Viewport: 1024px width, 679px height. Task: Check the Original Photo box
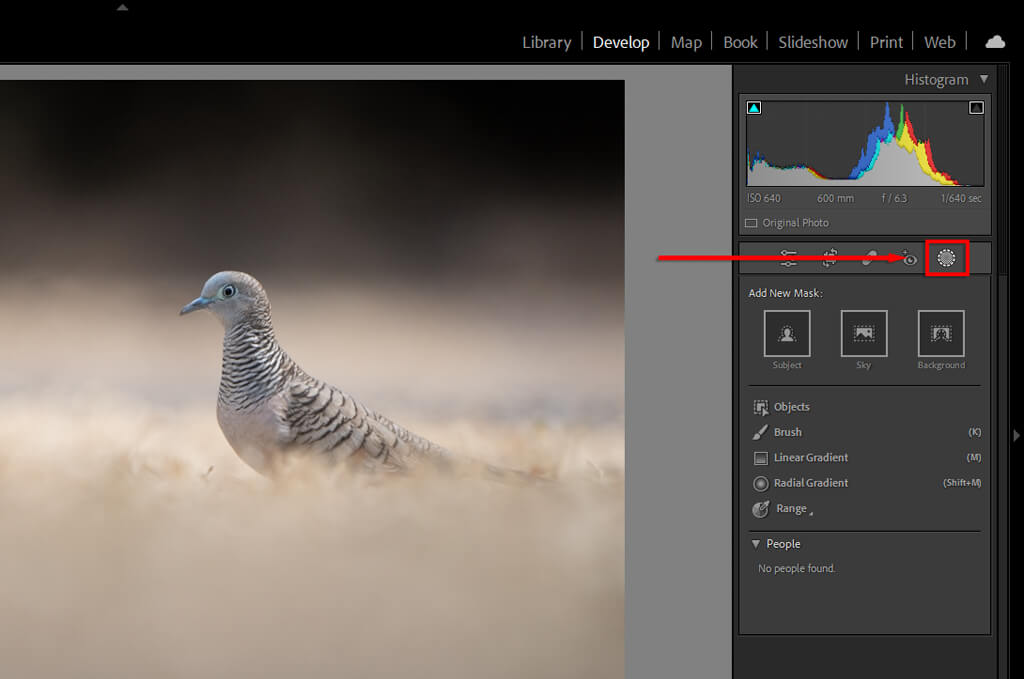[x=752, y=223]
